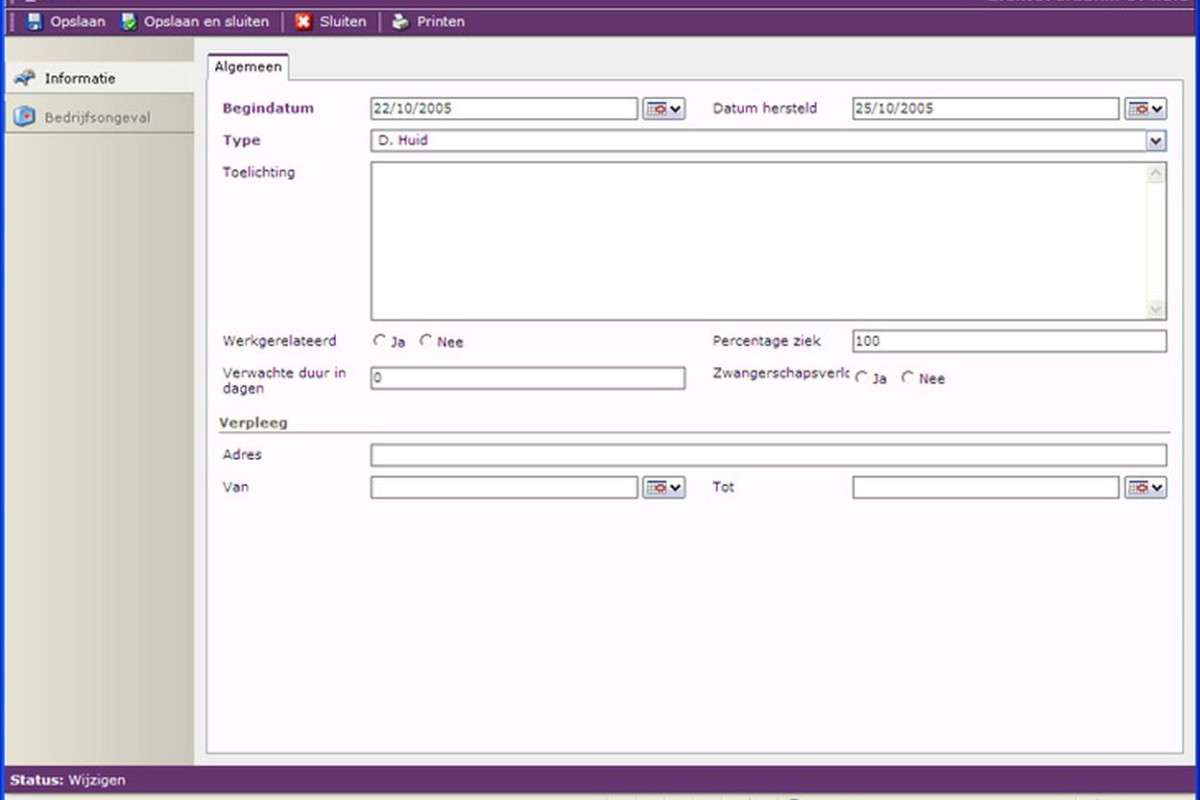The image size is (1200, 800).
Task: Select Nee for Zwangerschapsverlof
Action: (908, 378)
